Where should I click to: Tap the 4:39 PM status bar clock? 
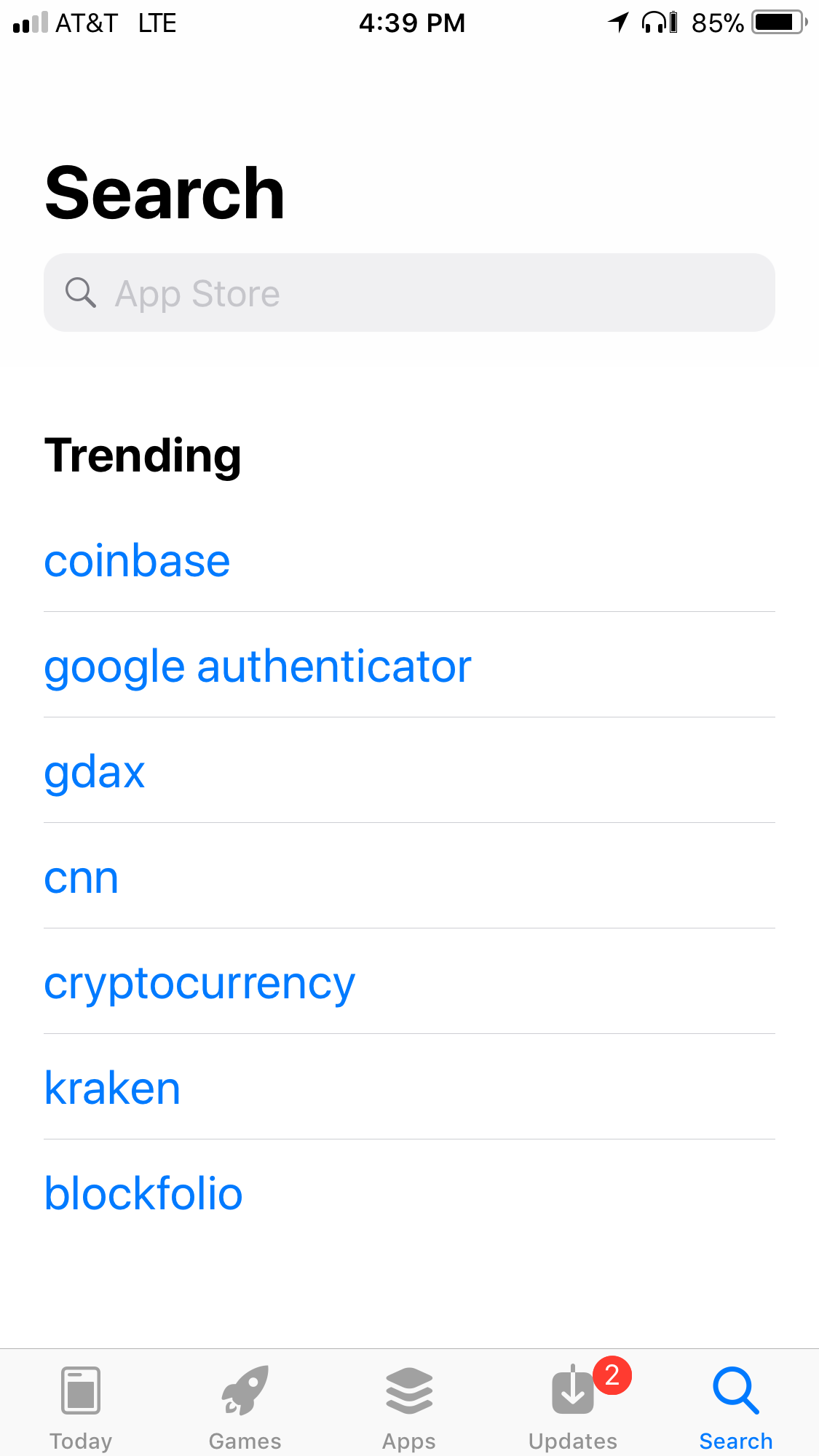(x=412, y=23)
